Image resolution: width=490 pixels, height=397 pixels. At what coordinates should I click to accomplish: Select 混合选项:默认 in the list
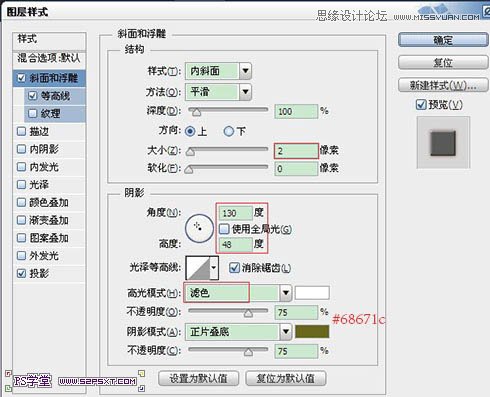tap(49, 58)
